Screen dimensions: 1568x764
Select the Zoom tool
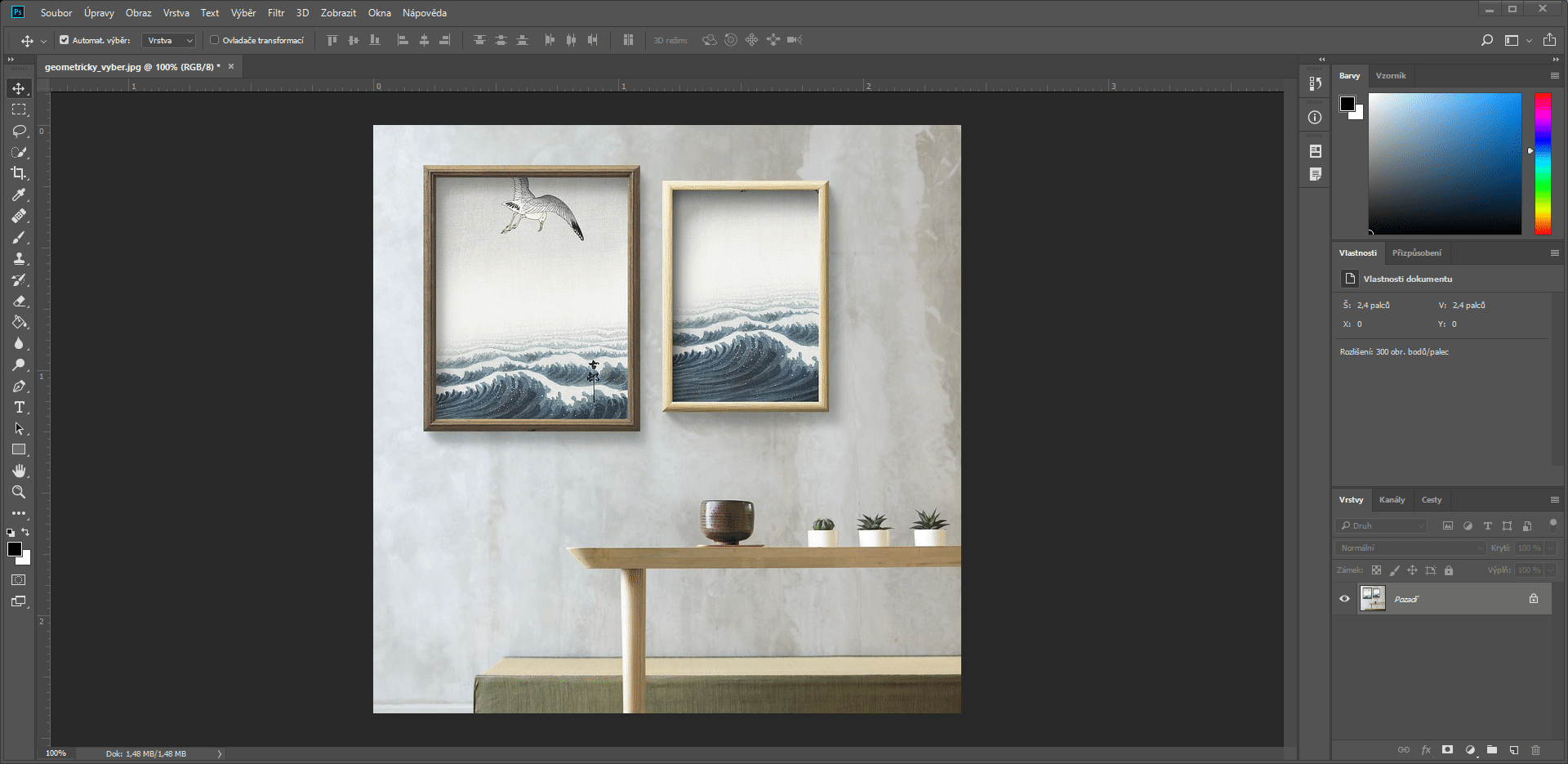tap(18, 492)
